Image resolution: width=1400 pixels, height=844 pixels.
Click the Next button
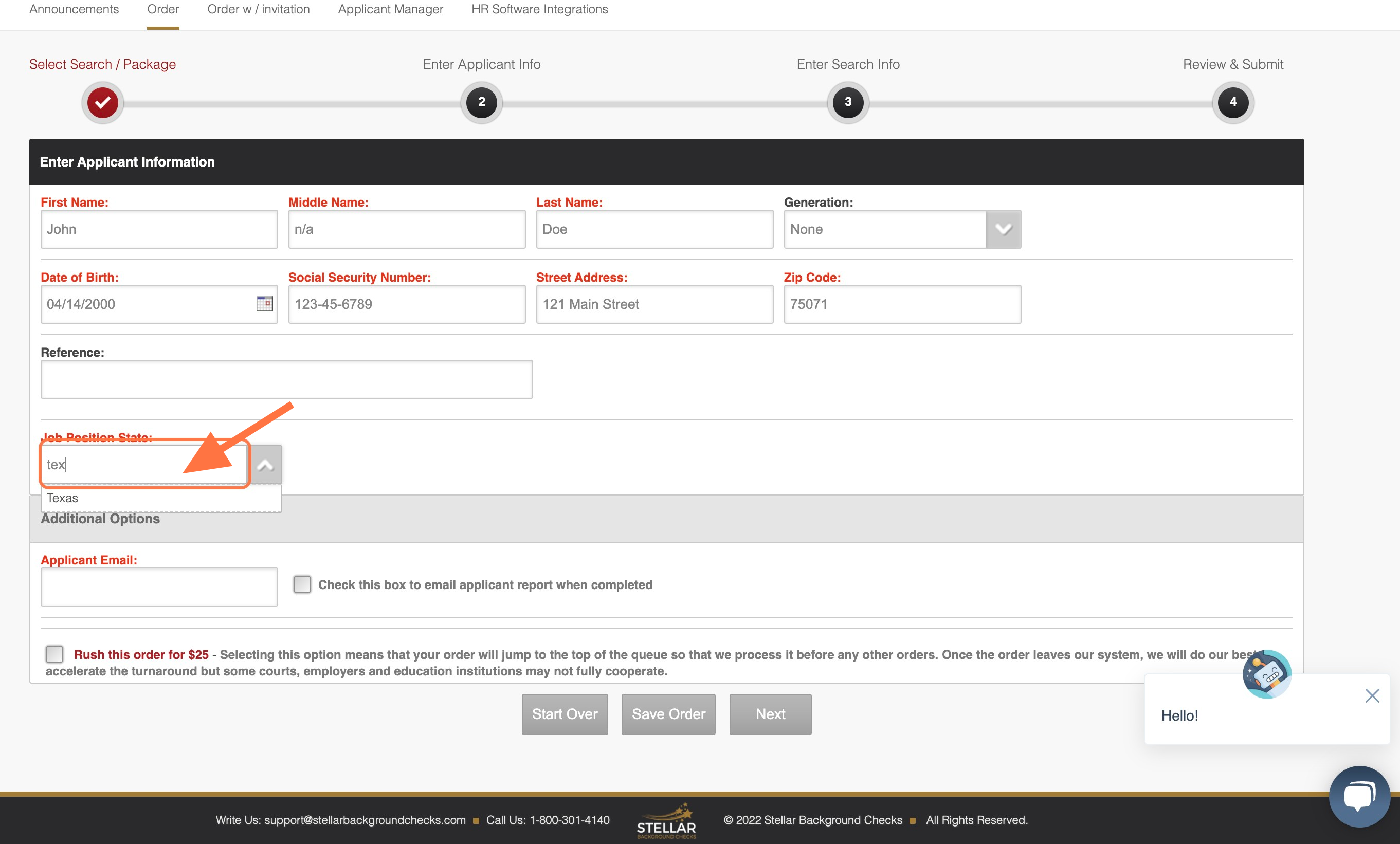[x=771, y=714]
